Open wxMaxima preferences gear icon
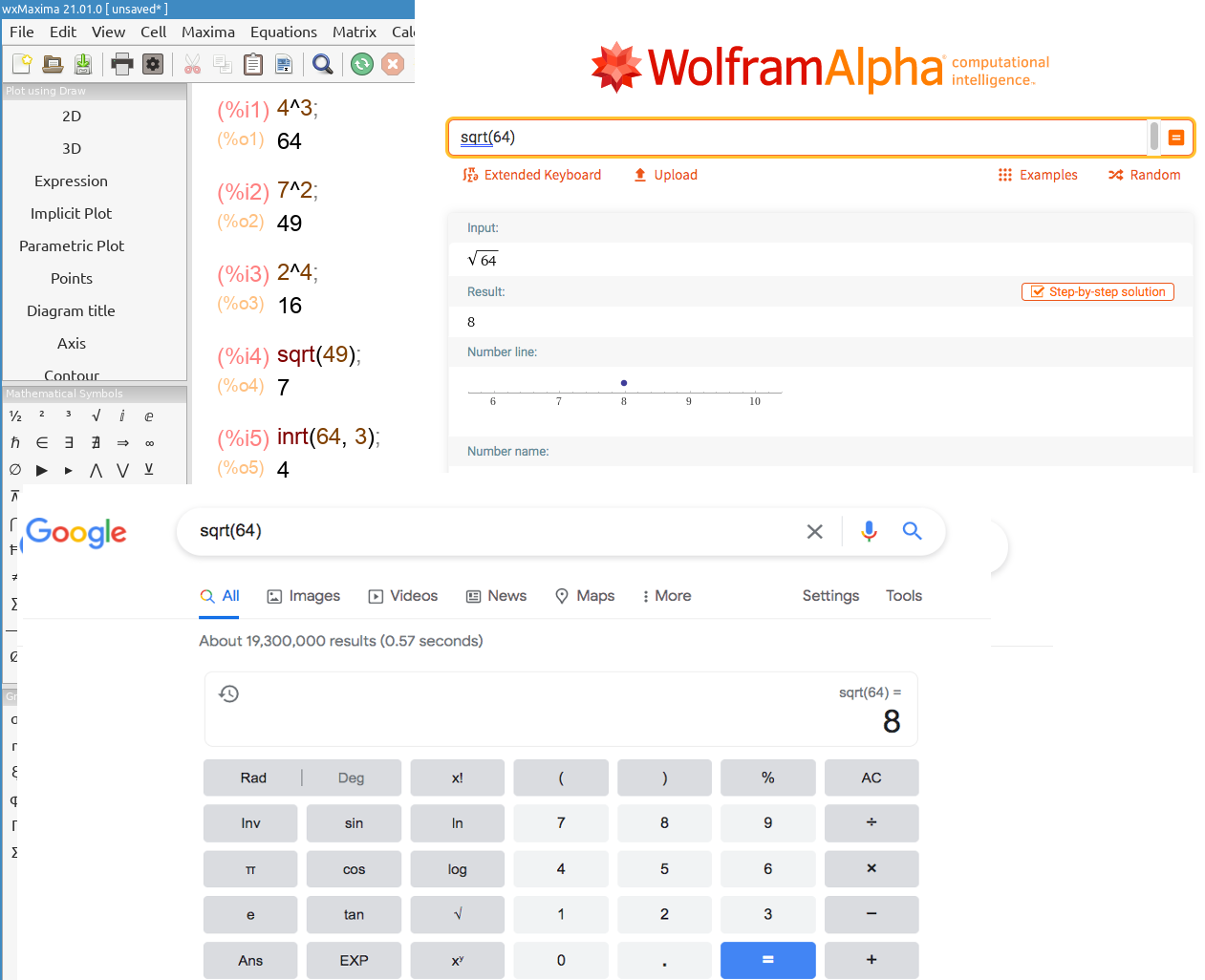Screen dimensions: 1205x980 point(152,64)
